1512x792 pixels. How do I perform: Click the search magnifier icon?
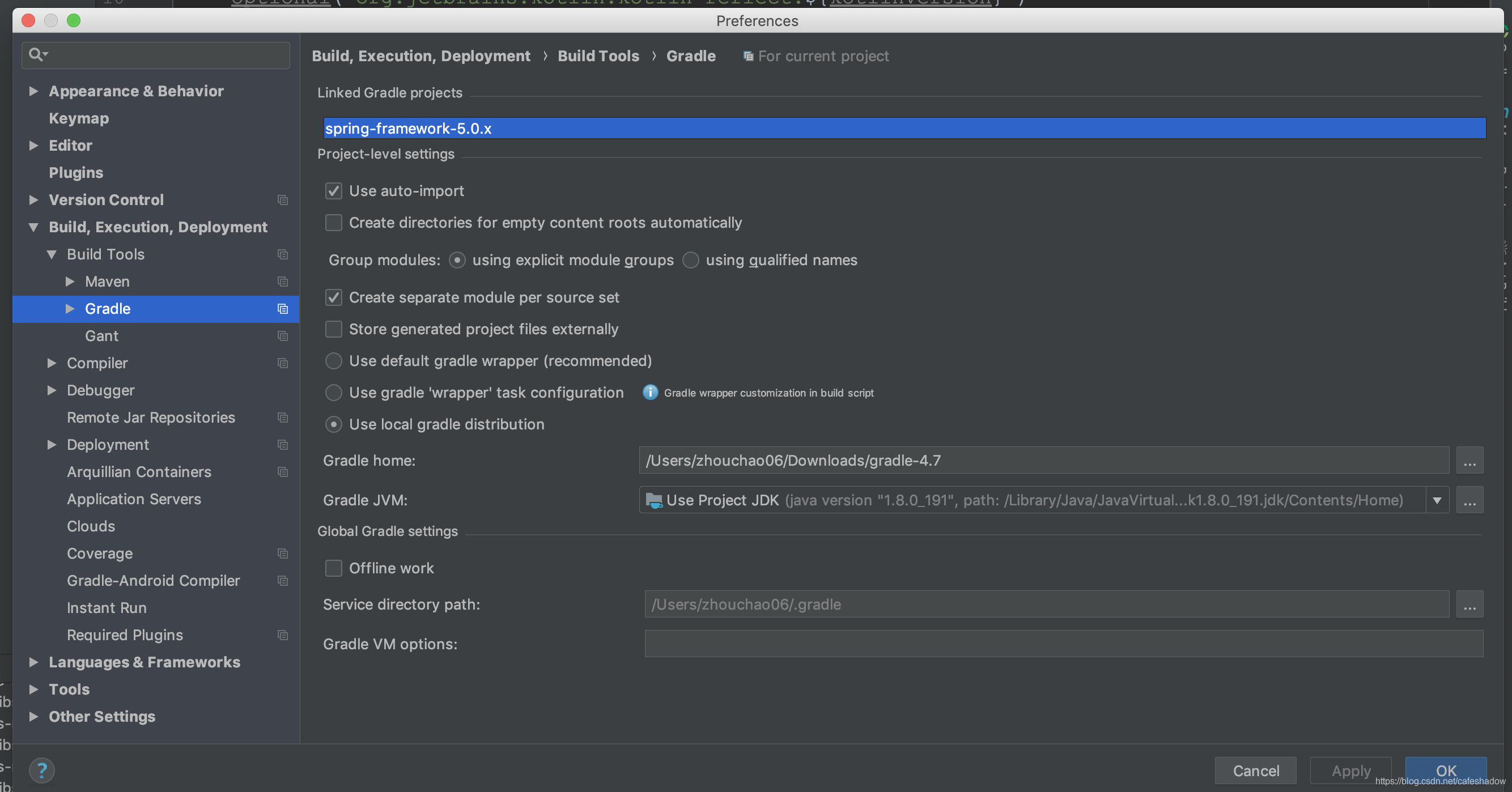point(36,54)
